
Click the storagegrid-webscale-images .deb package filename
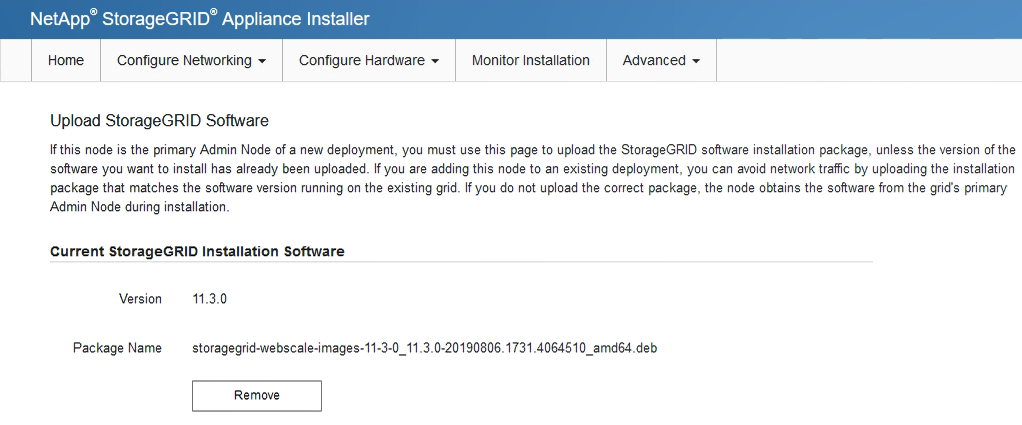[x=424, y=348]
